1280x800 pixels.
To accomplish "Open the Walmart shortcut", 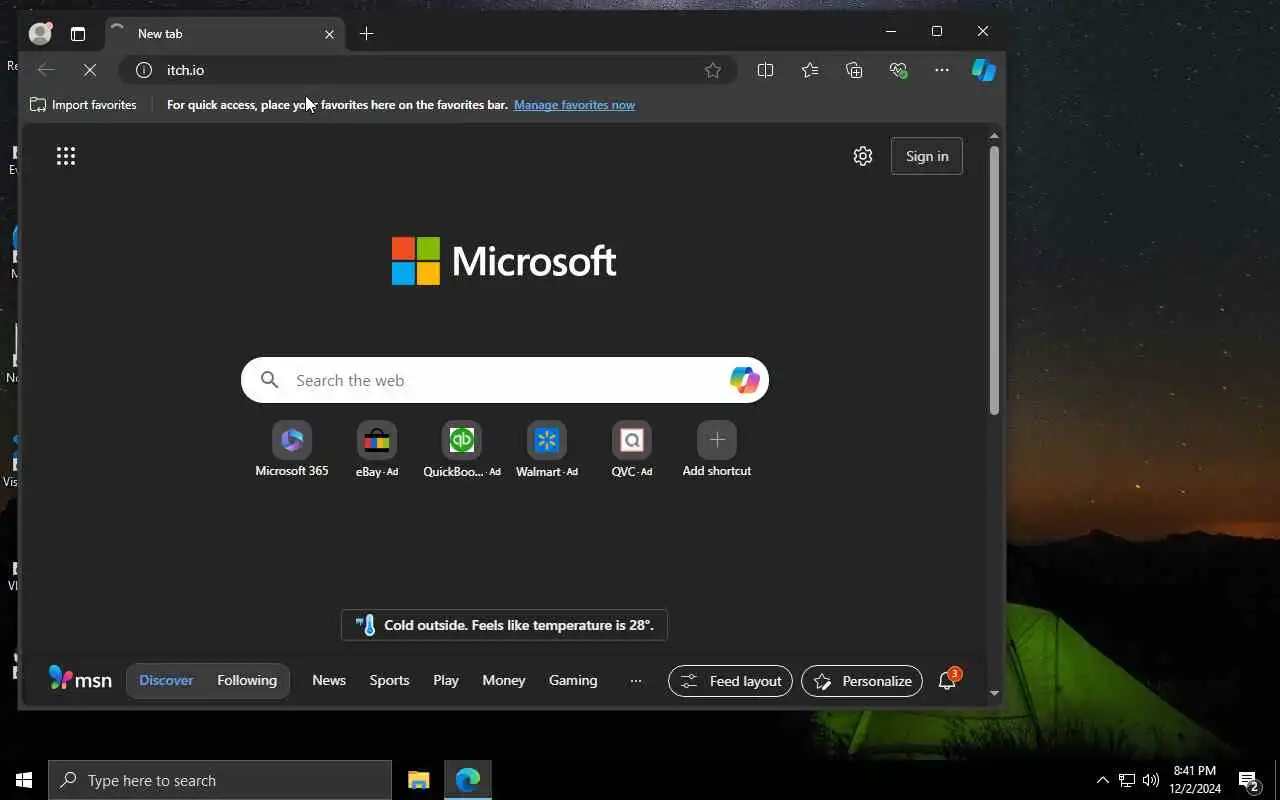I will click(x=547, y=449).
